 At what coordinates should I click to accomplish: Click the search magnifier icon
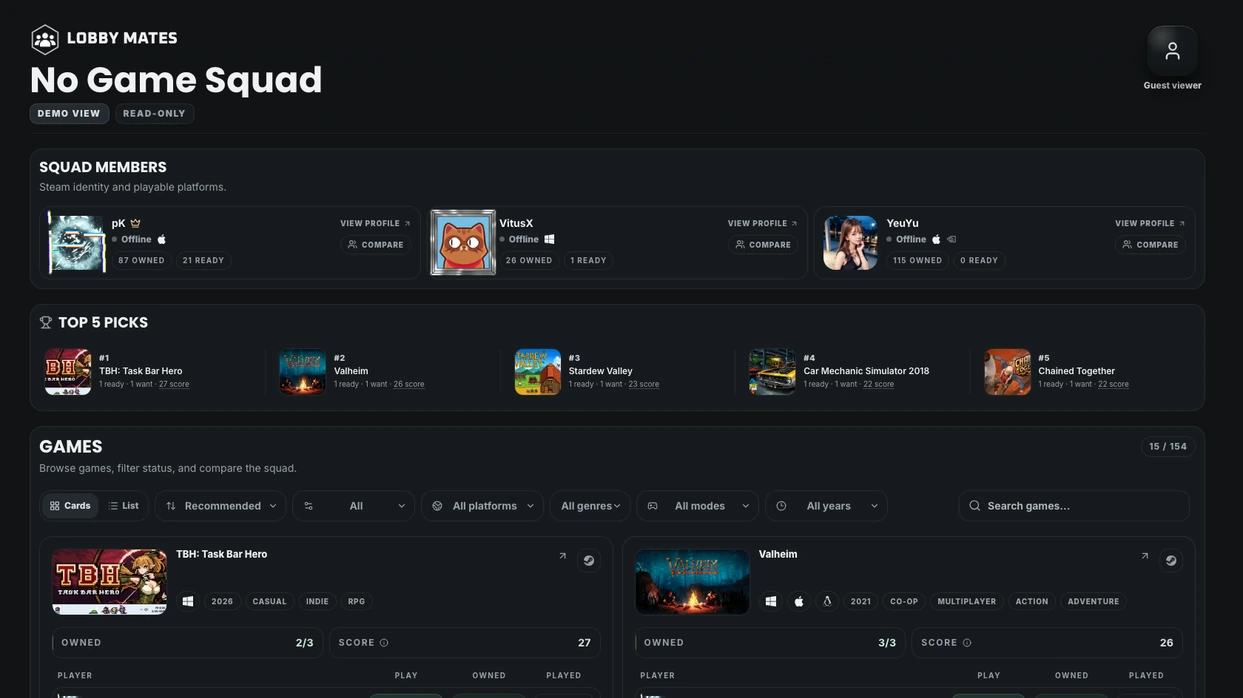975,506
